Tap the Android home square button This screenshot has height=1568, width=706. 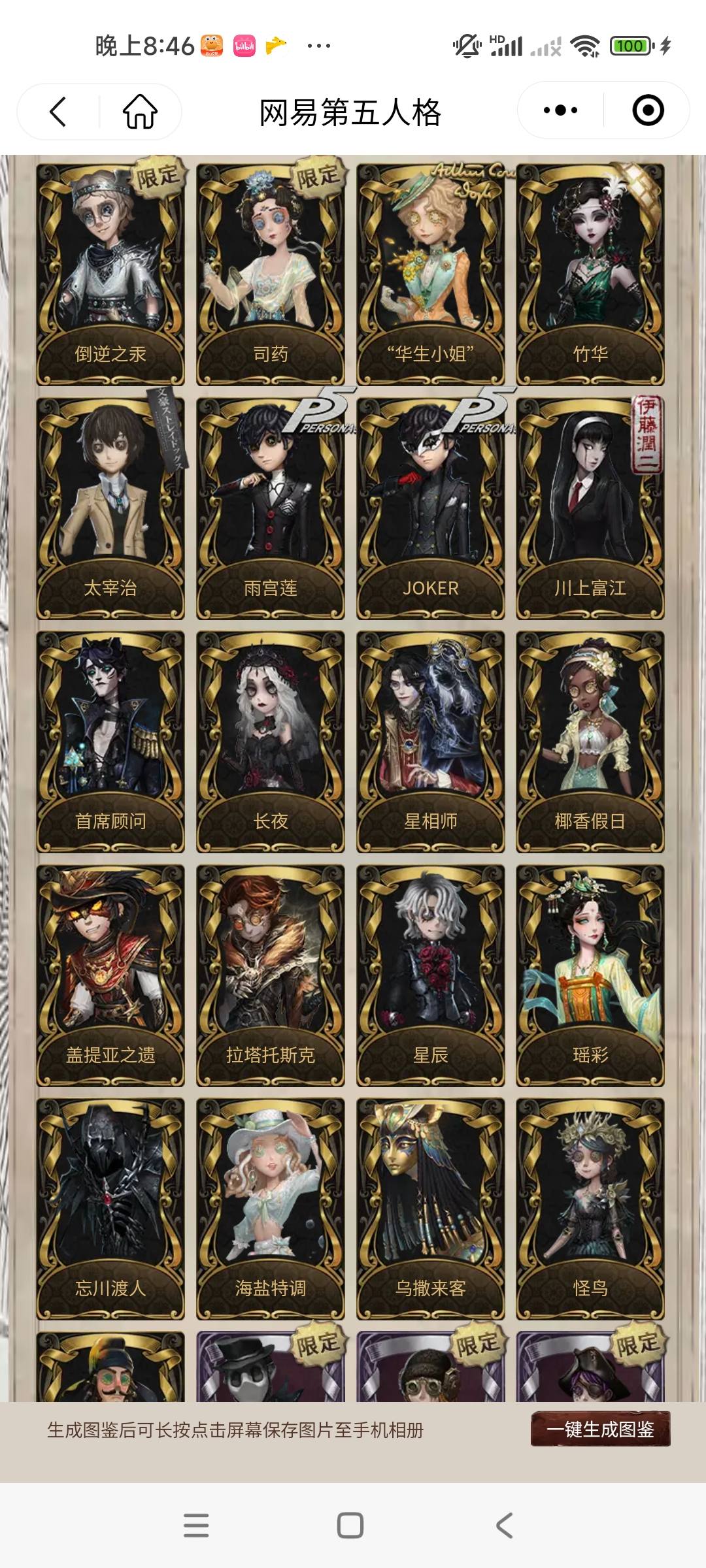350,1525
